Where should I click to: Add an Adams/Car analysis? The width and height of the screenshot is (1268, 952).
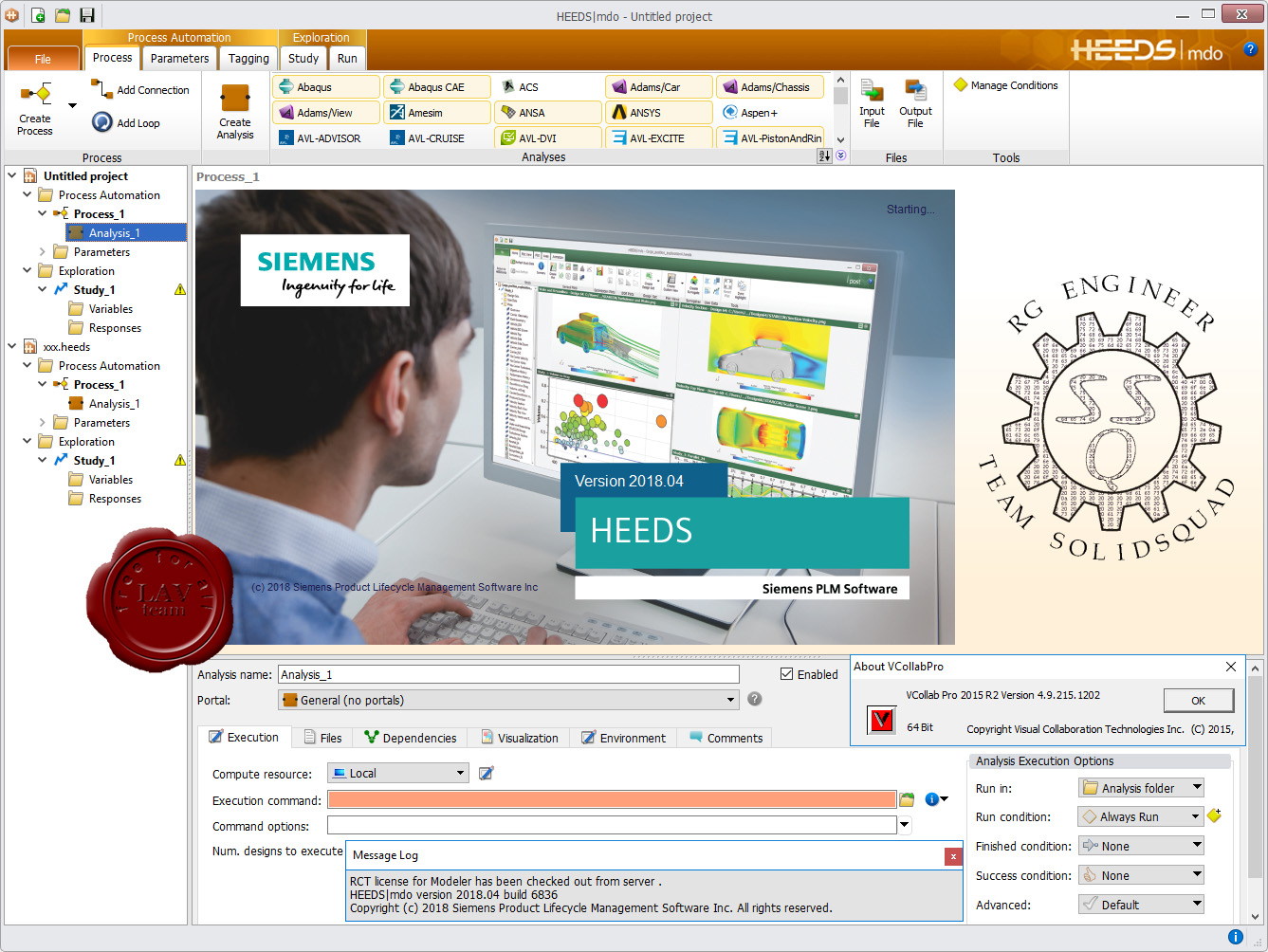tap(660, 87)
